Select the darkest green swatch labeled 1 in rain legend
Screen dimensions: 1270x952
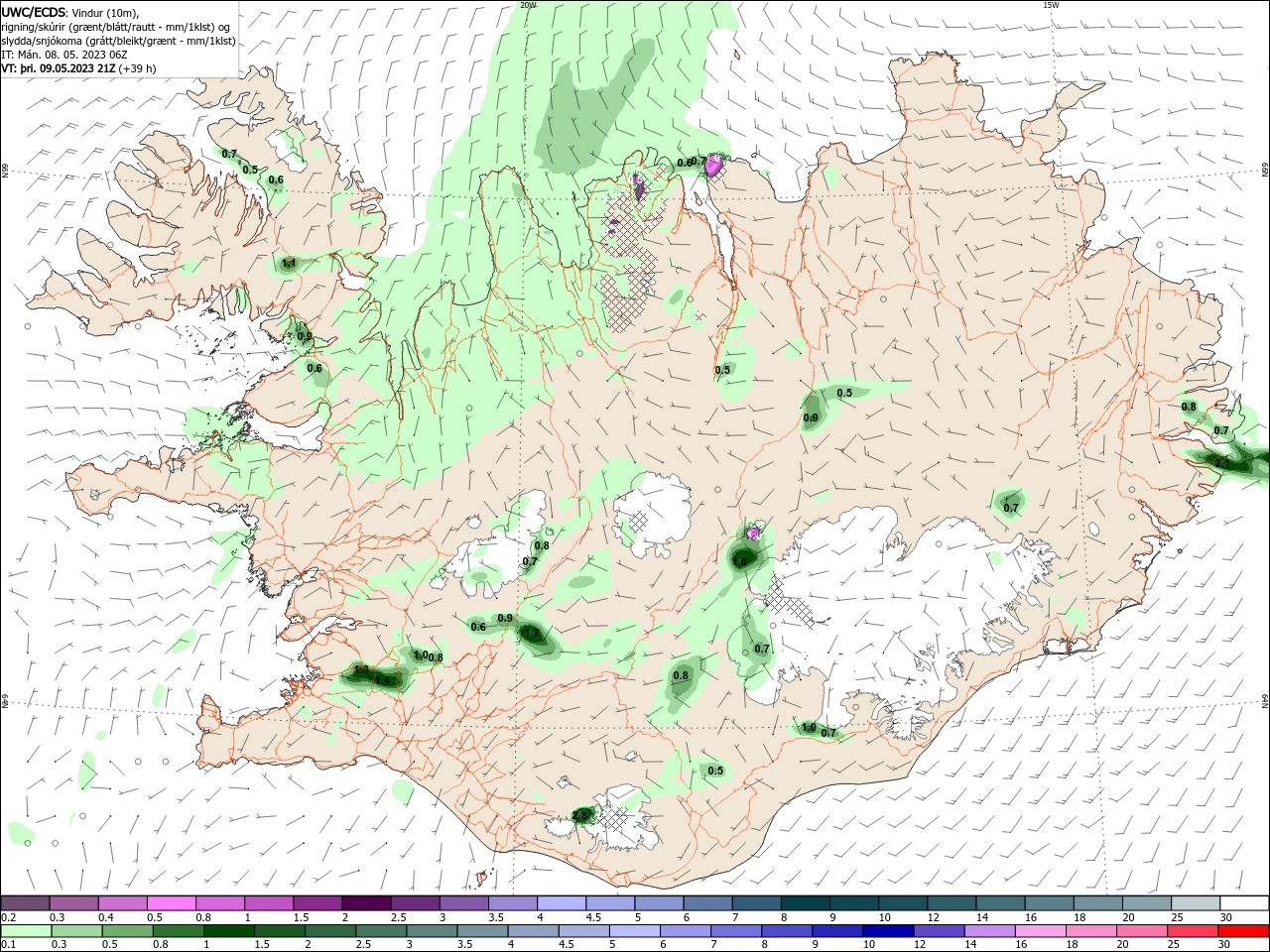[x=228, y=931]
